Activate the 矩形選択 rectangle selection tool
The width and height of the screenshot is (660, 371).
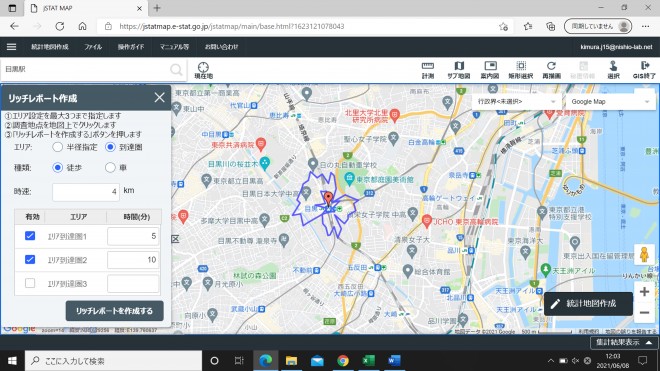521,70
